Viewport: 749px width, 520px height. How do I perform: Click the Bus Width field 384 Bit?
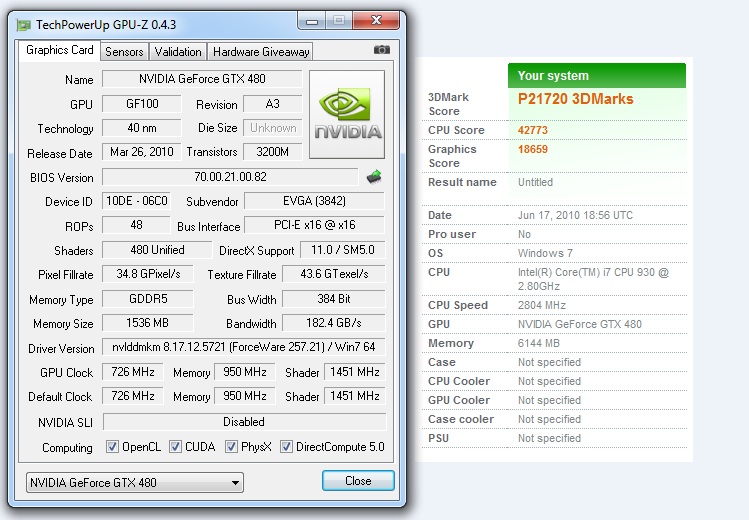pos(334,299)
